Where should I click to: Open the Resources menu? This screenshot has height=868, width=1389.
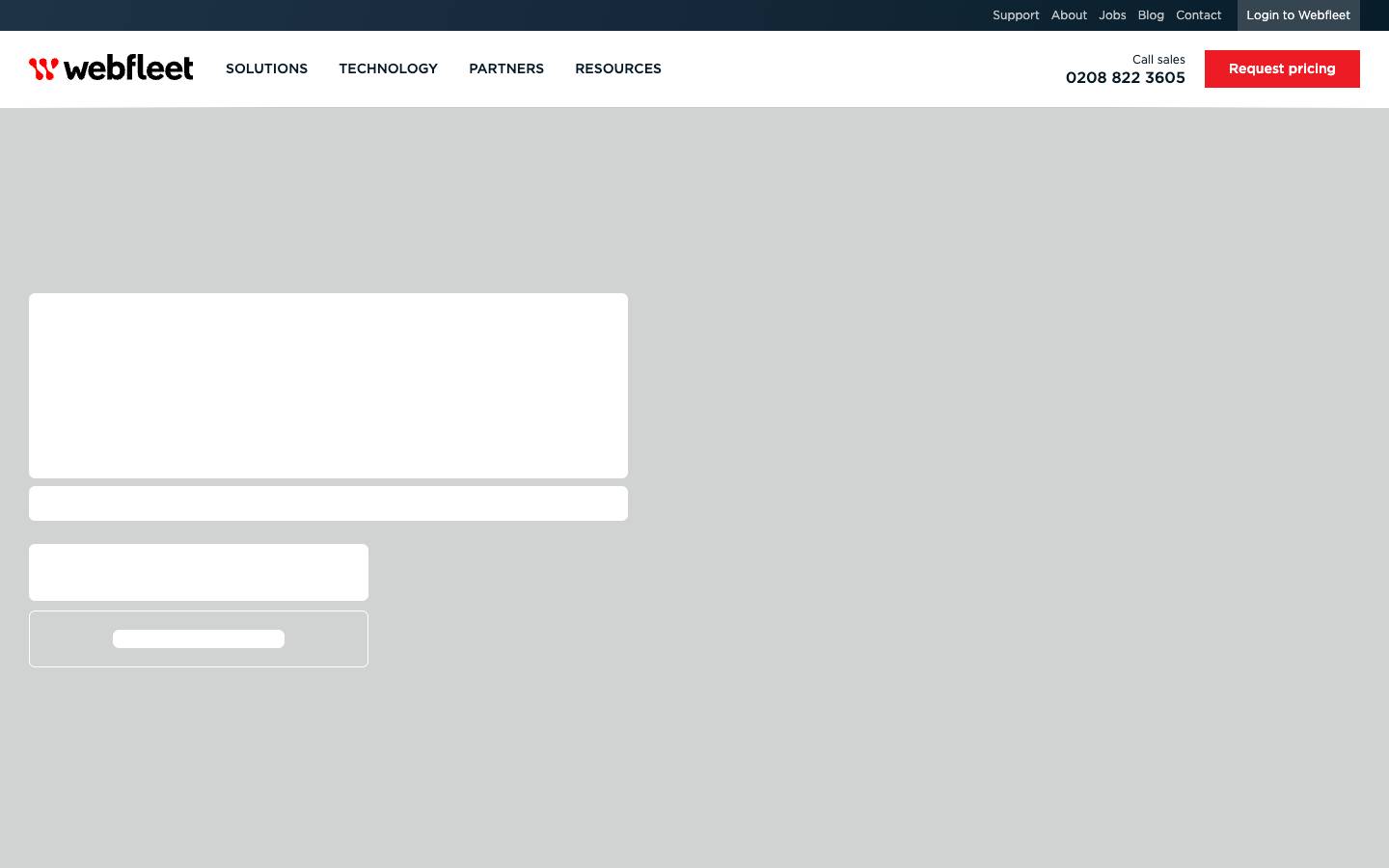coord(618,68)
